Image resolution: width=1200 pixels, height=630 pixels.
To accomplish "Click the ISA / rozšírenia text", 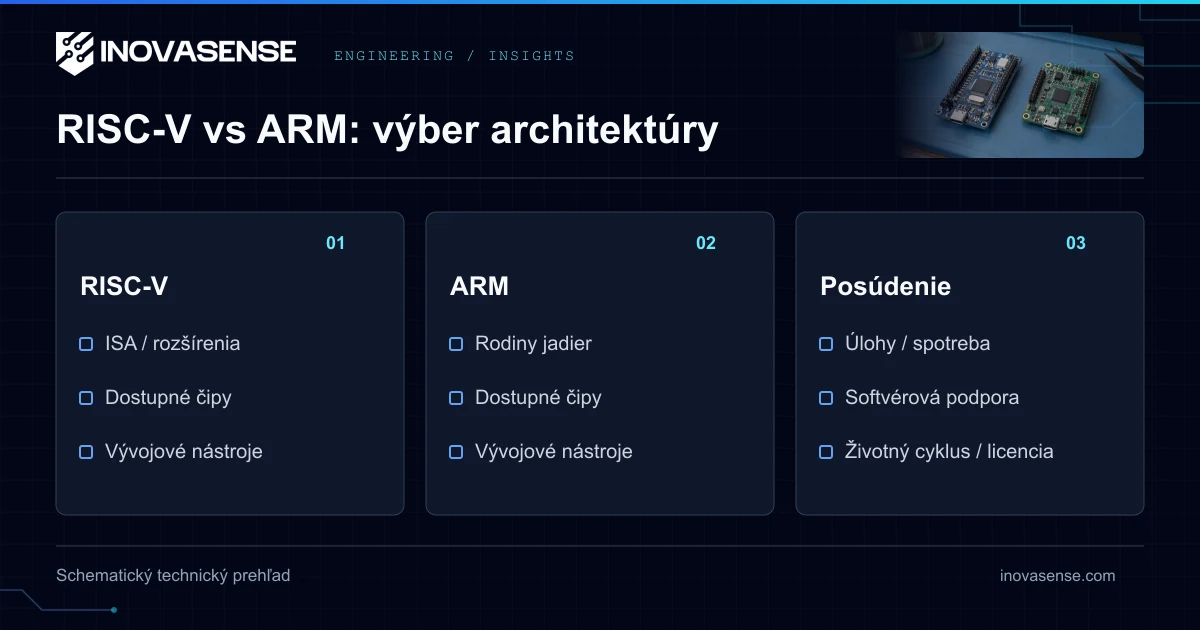I will [x=172, y=344].
